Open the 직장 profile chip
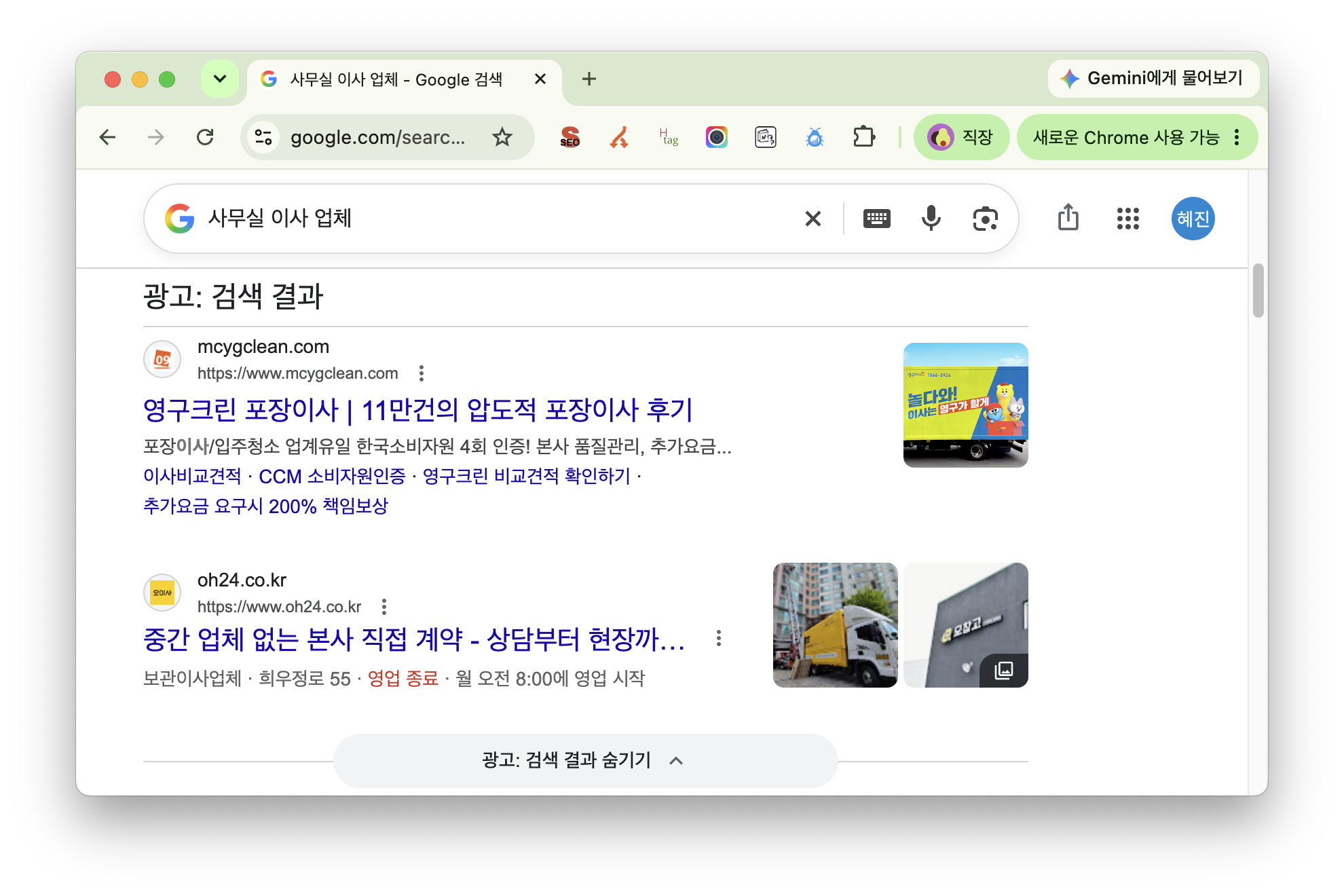This screenshot has width=1344, height=896. click(960, 137)
